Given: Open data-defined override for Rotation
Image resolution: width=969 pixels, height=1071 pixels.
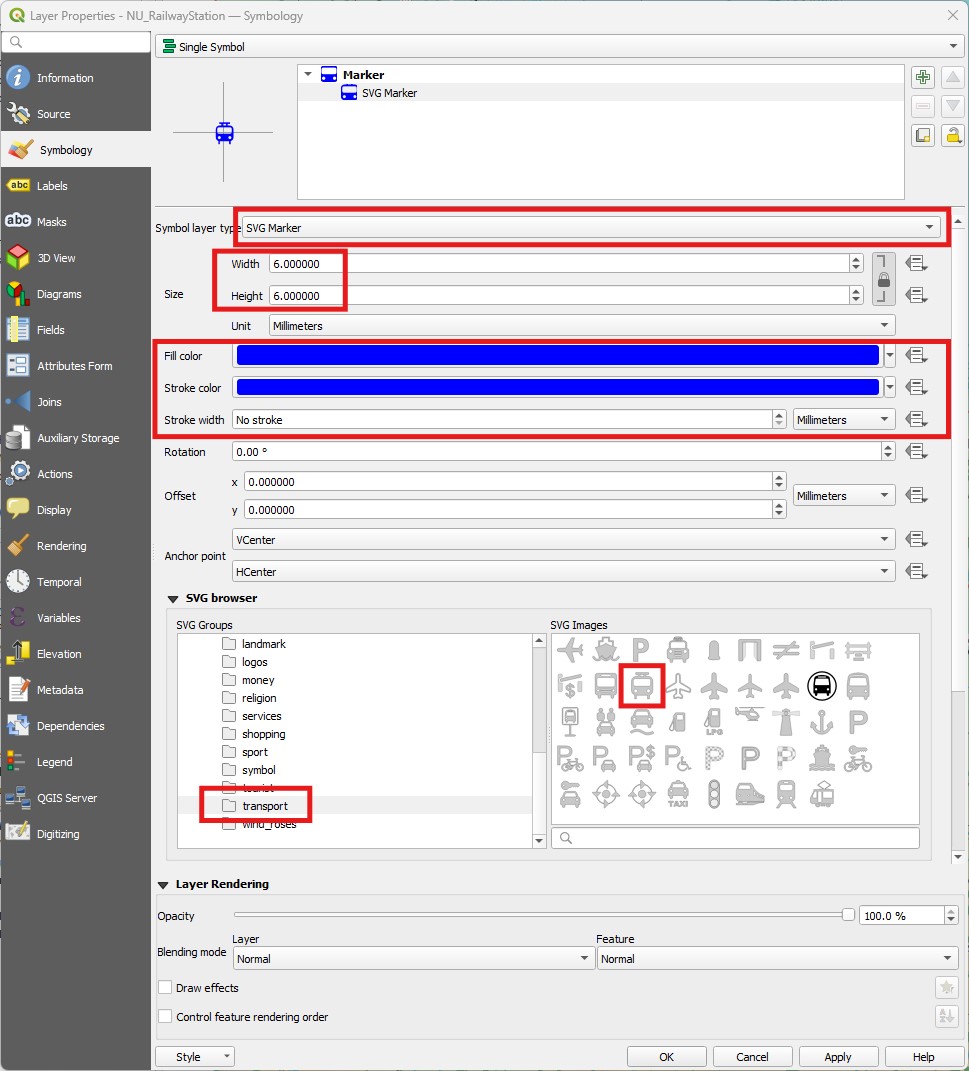Looking at the screenshot, I should [x=916, y=451].
